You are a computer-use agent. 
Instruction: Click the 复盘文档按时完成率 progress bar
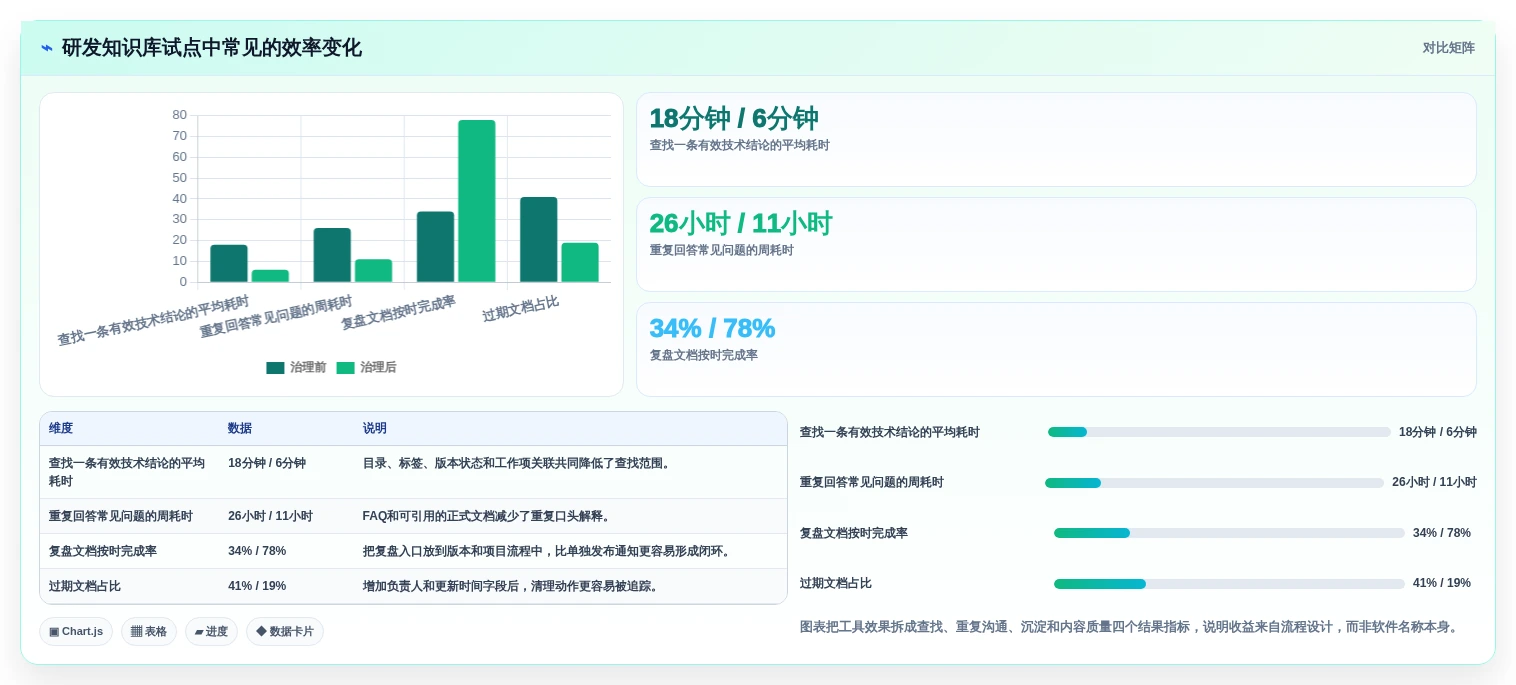[x=1229, y=533]
